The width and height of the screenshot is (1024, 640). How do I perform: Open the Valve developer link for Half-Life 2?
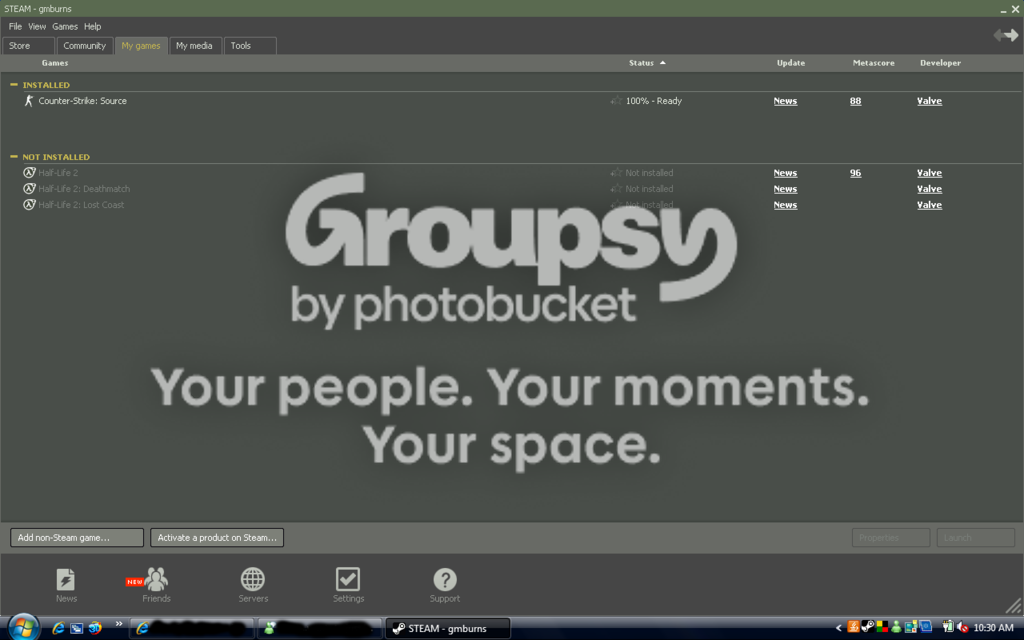coord(929,173)
